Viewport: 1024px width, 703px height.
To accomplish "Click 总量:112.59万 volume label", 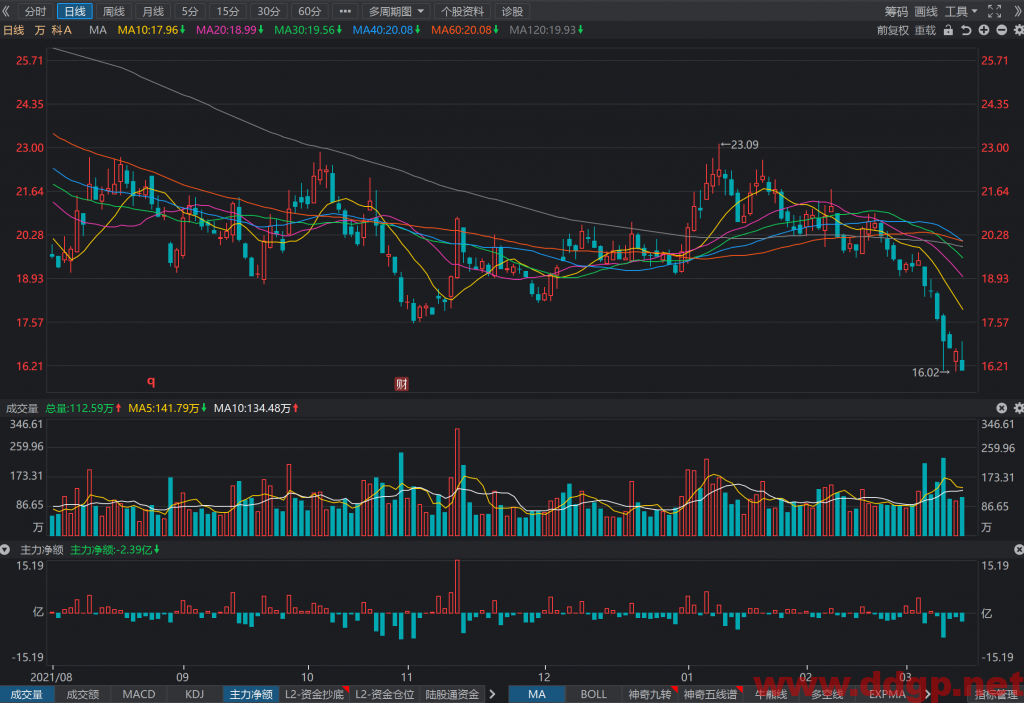I will point(84,408).
